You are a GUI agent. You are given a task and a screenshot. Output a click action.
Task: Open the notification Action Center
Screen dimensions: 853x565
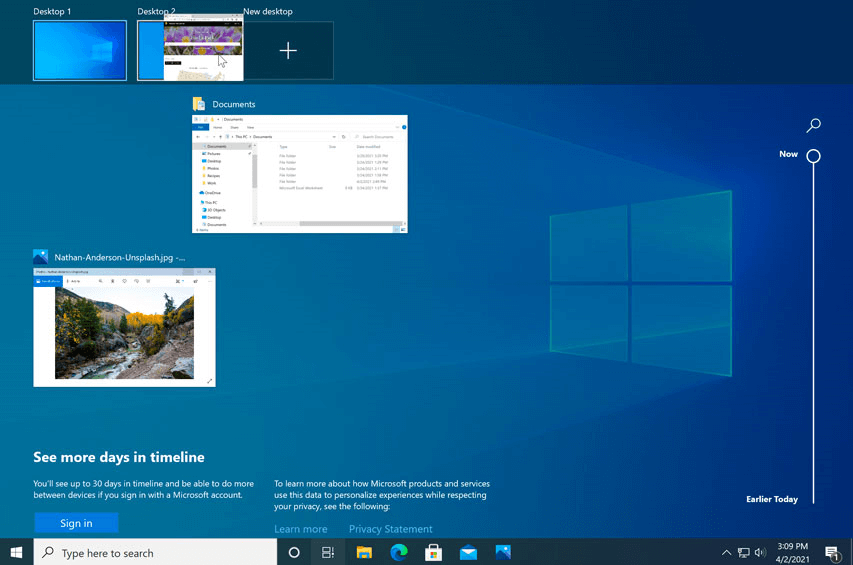pyautogui.click(x=832, y=552)
